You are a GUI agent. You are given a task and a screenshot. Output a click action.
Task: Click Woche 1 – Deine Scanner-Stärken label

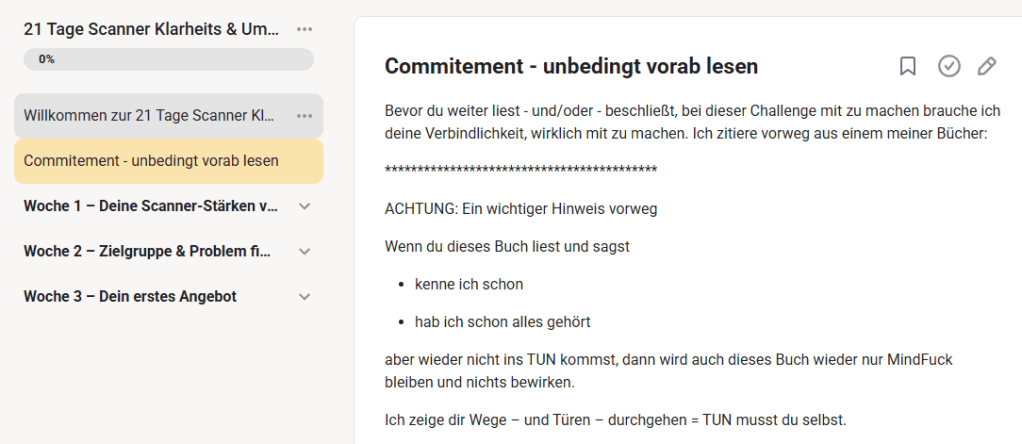pos(150,206)
